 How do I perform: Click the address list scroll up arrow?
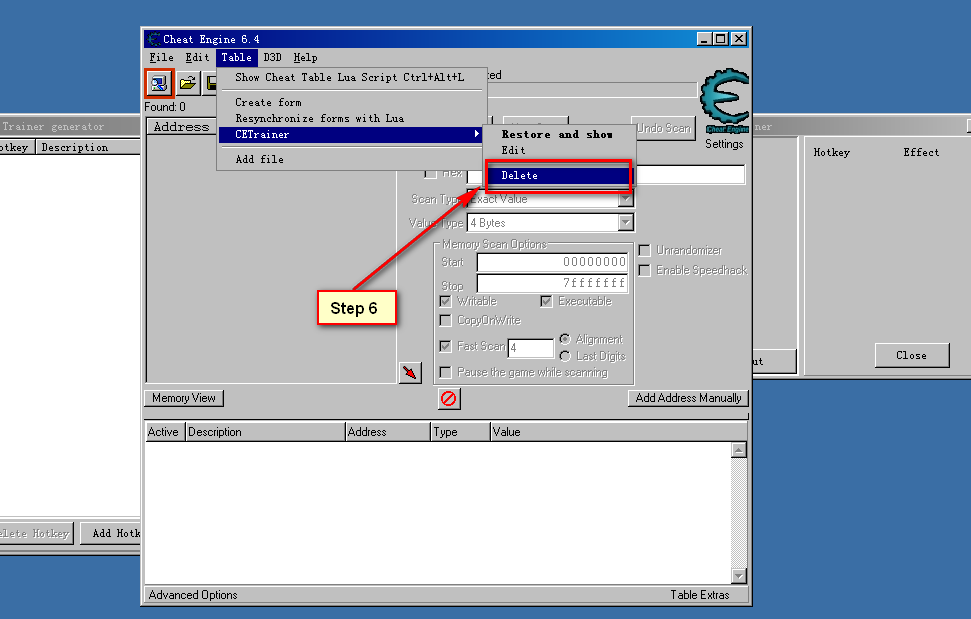pyautogui.click(x=738, y=450)
